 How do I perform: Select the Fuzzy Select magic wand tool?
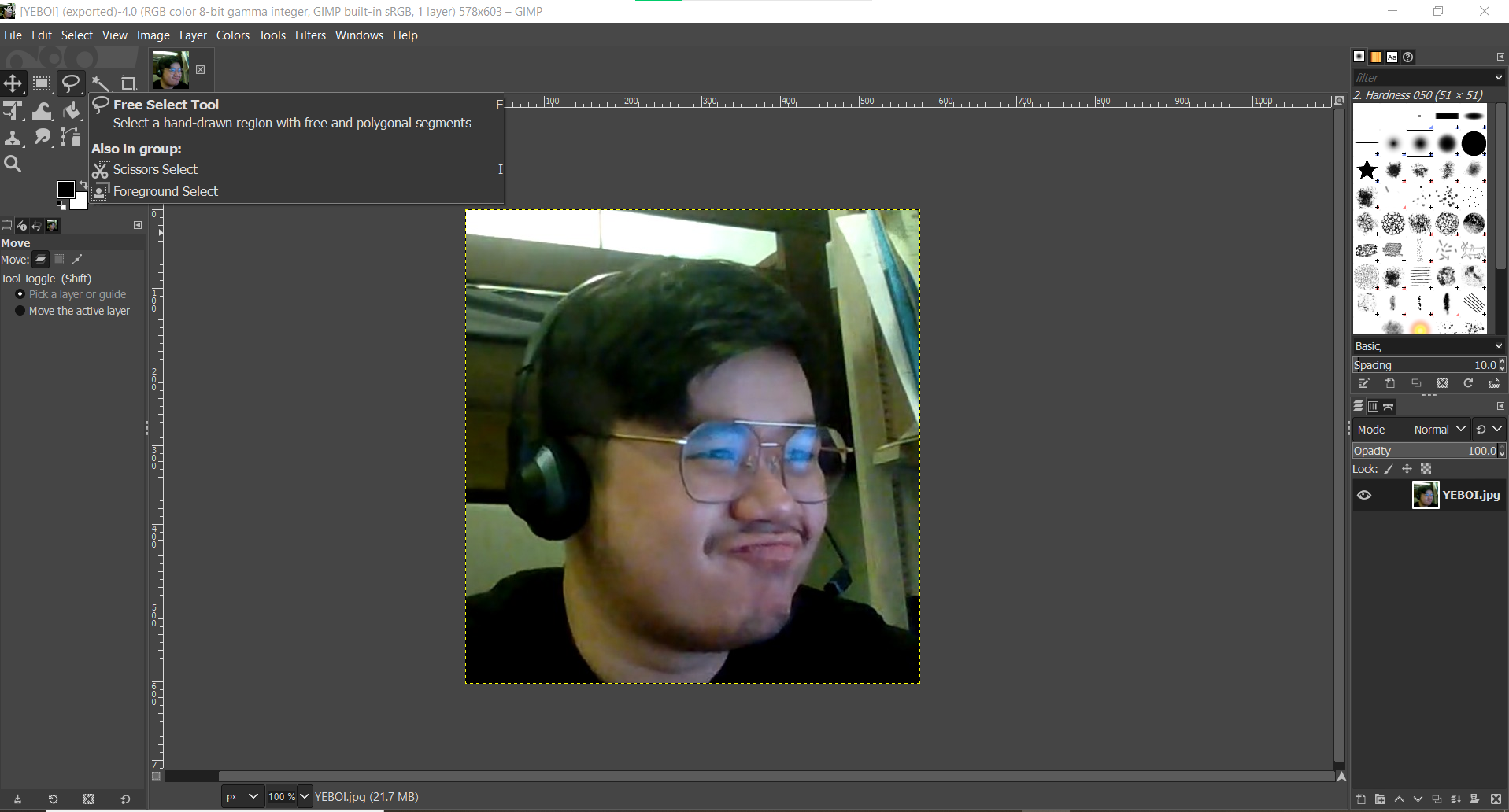(x=101, y=83)
